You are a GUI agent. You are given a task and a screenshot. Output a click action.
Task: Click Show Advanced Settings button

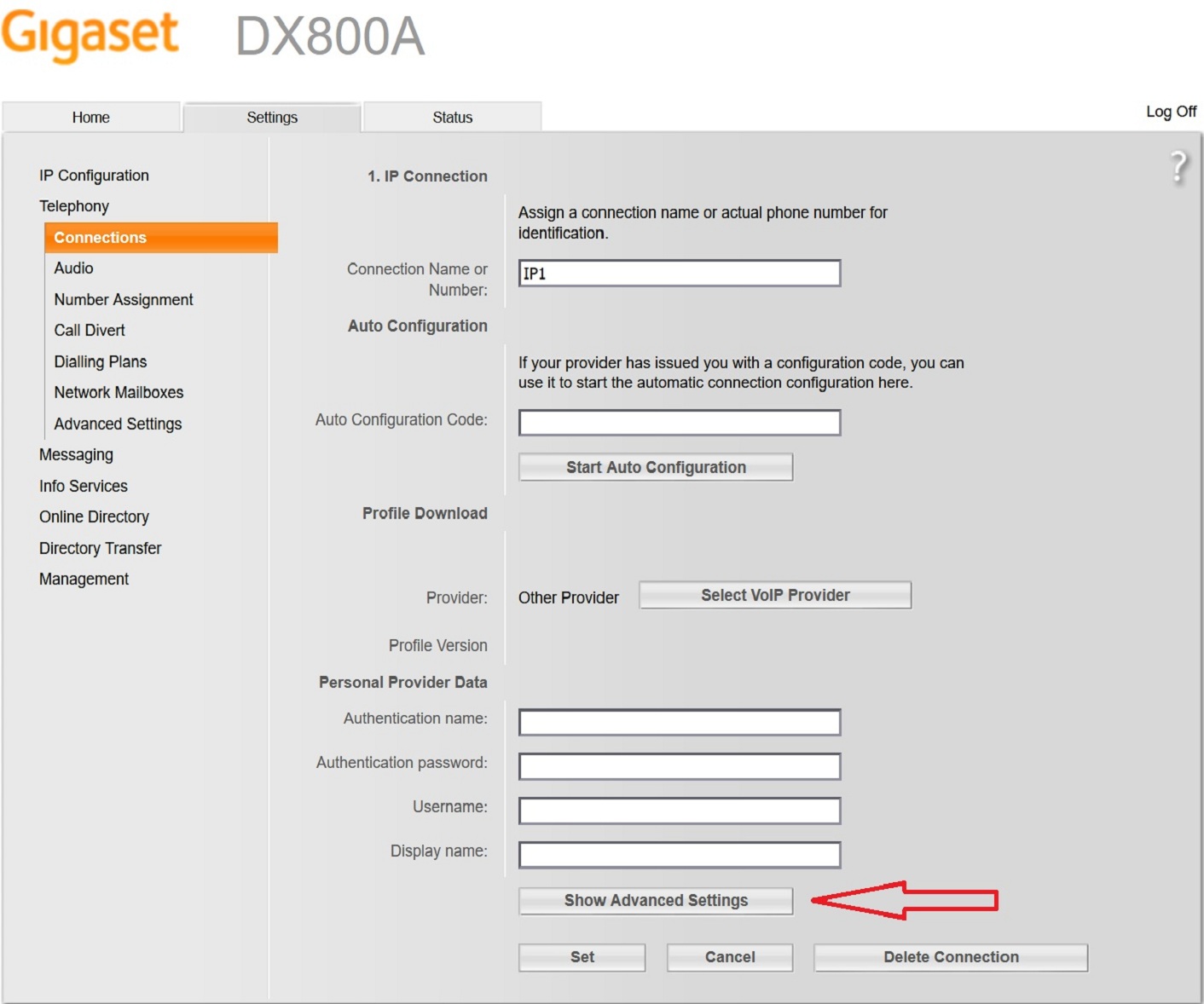[656, 901]
